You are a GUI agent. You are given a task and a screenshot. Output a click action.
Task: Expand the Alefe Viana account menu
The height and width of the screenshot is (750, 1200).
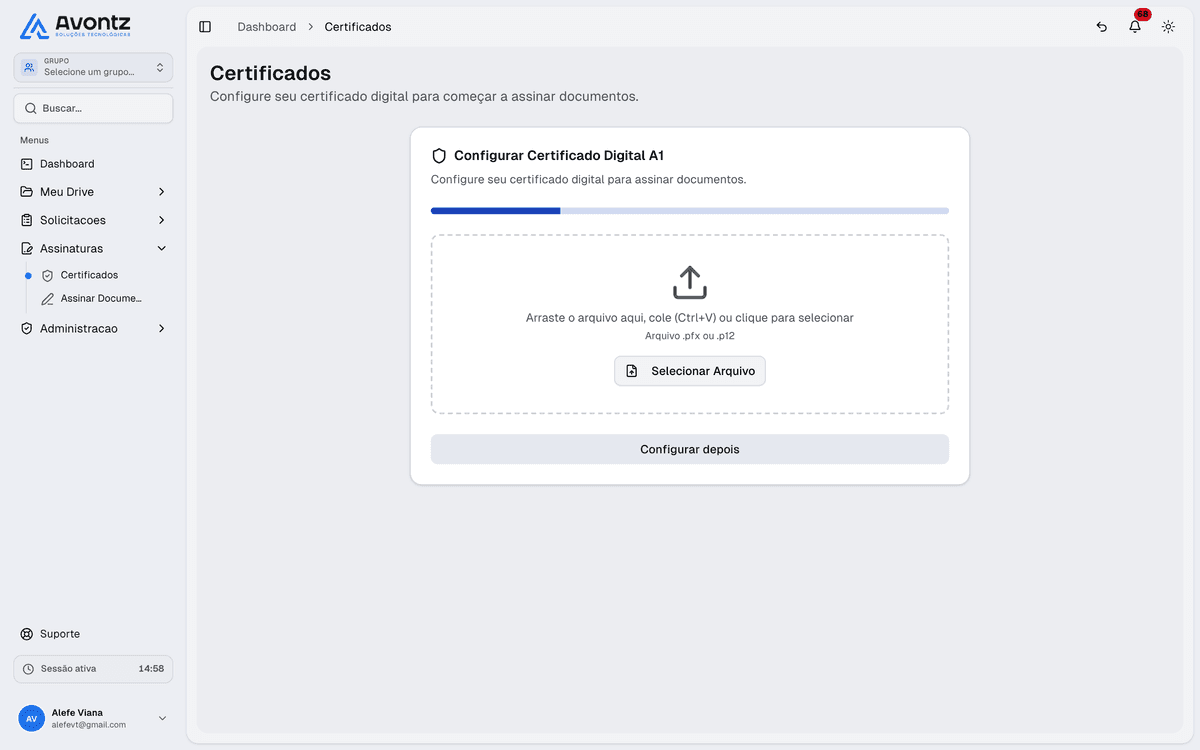click(x=161, y=717)
